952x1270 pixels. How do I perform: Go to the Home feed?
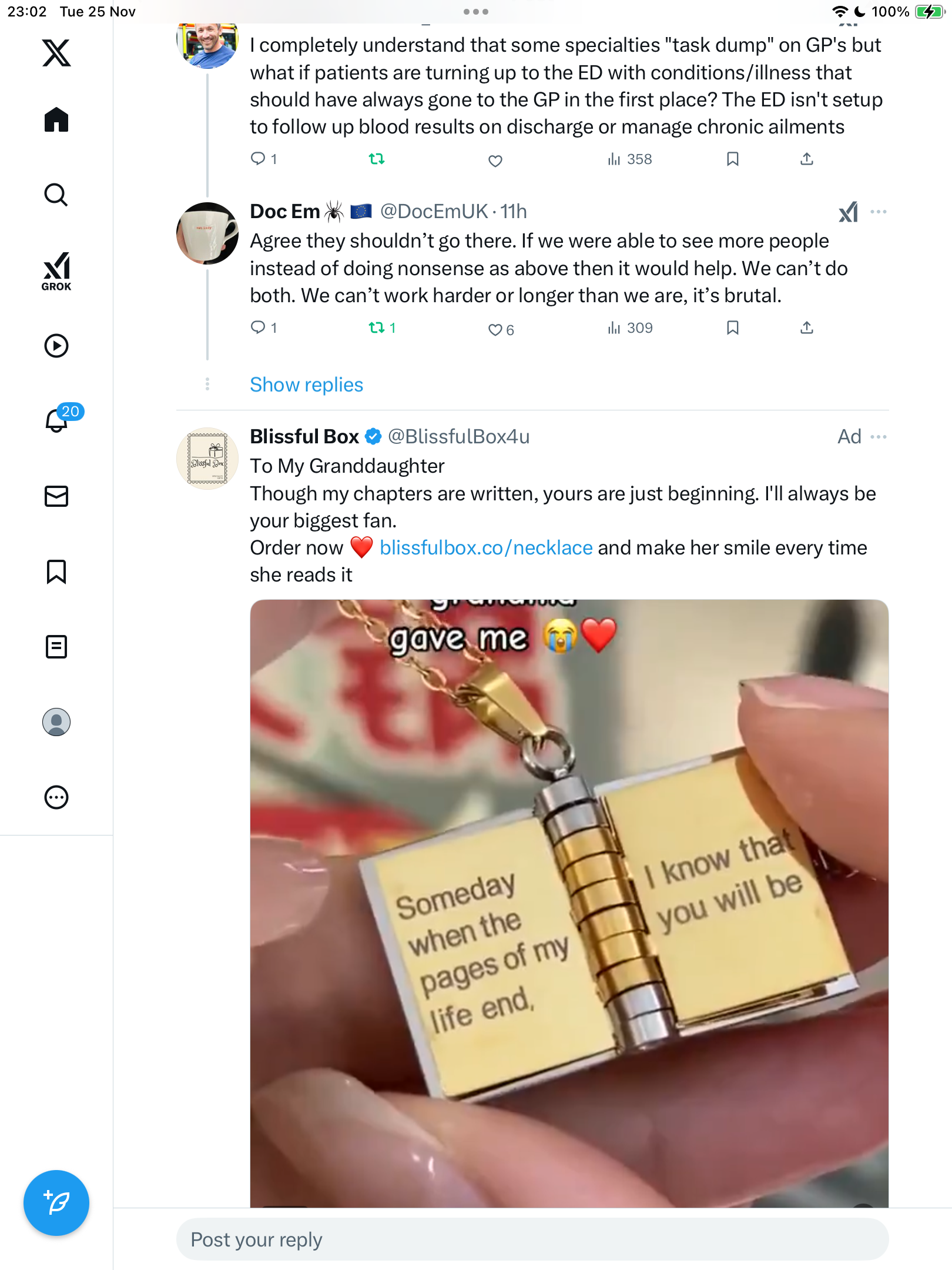tap(56, 120)
